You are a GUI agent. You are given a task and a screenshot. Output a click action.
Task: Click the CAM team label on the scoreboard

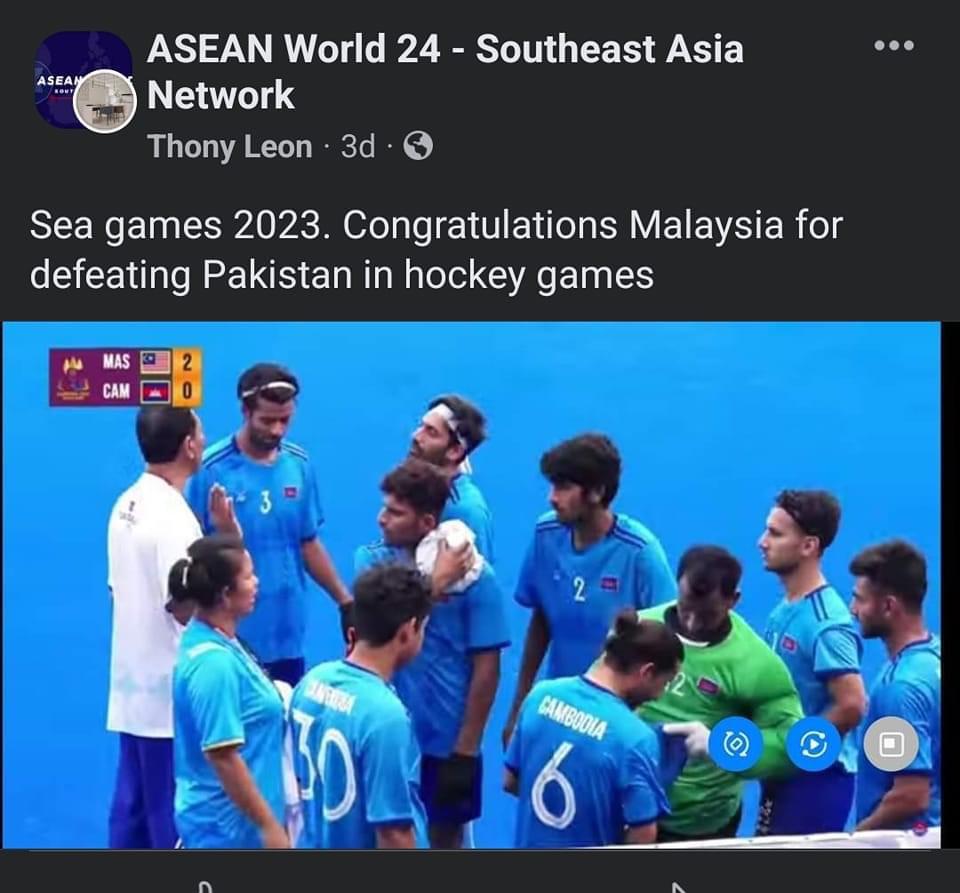(116, 391)
